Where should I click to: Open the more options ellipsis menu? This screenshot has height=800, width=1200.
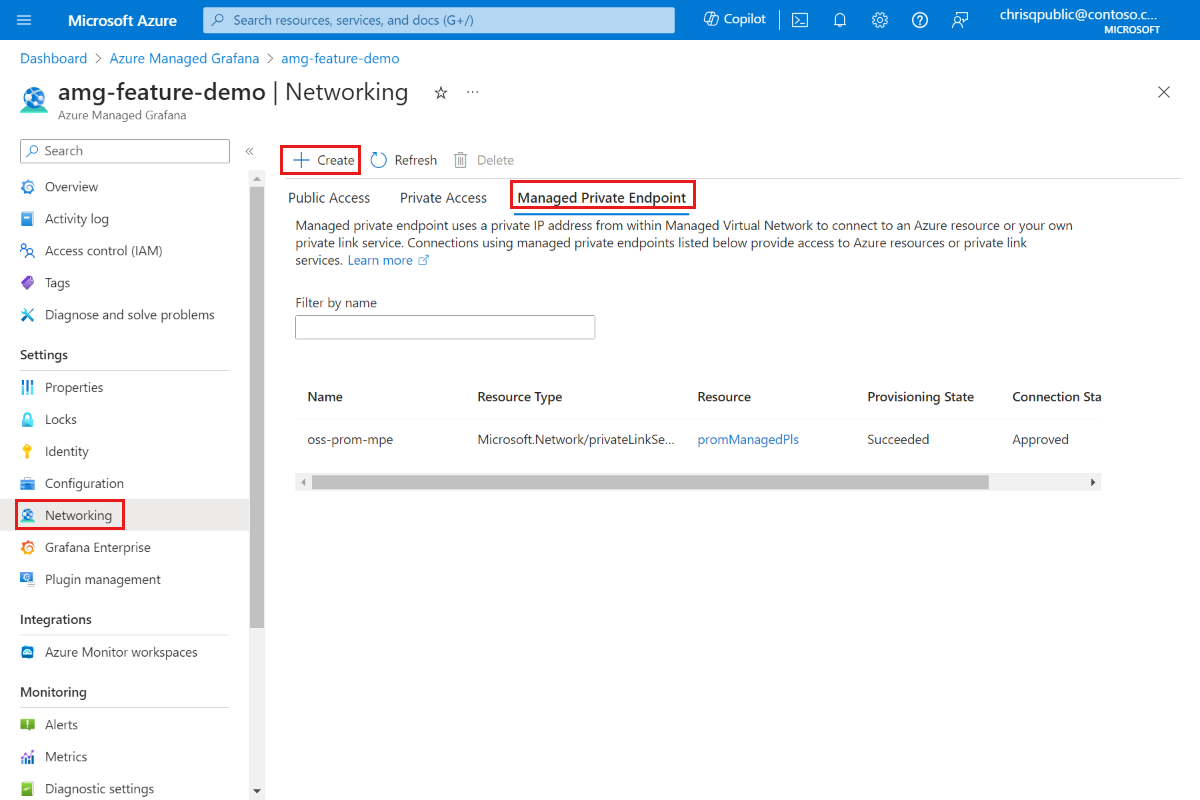coord(472,91)
